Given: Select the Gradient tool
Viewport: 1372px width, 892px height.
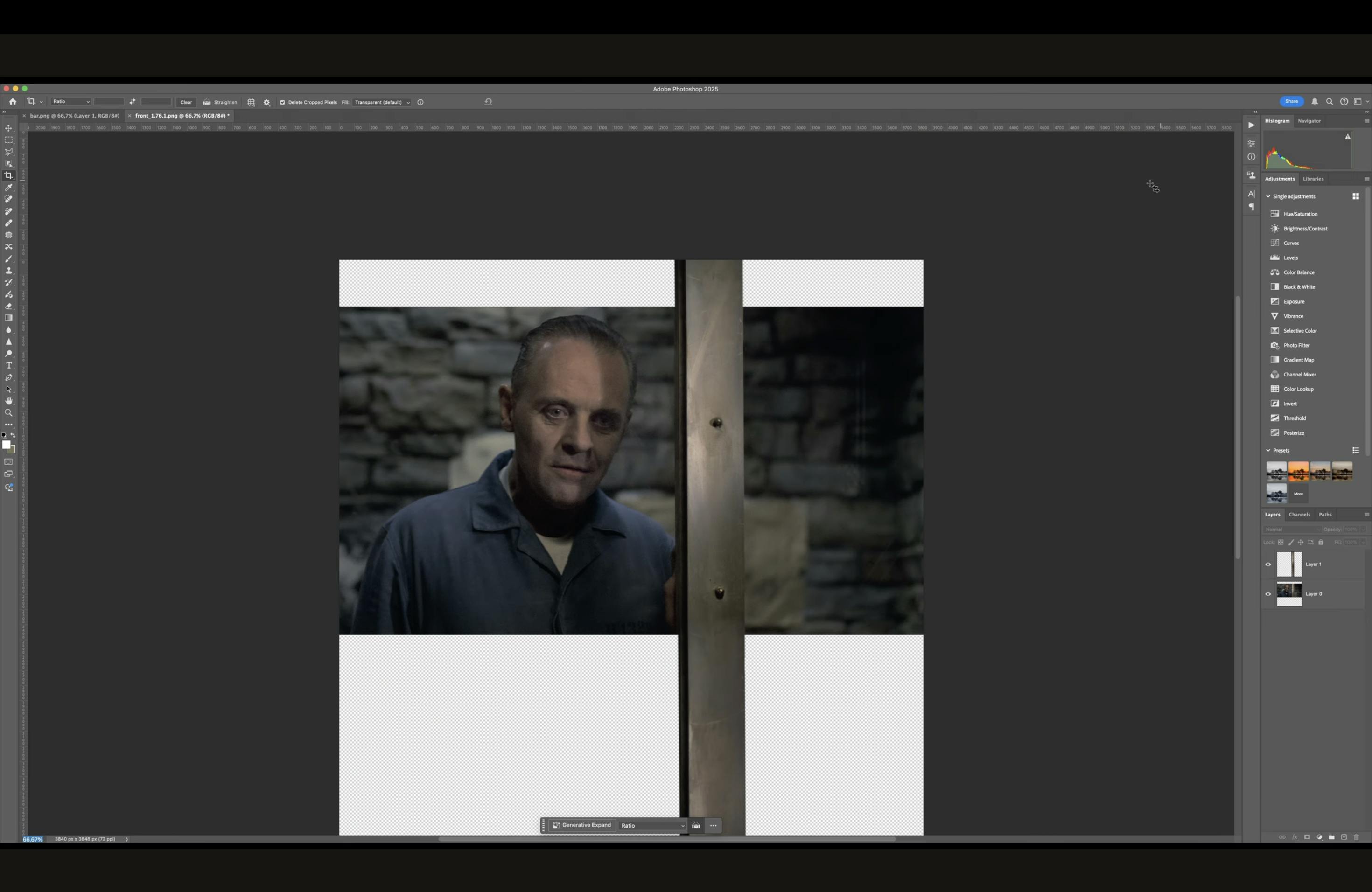Looking at the screenshot, I should pos(9,318).
